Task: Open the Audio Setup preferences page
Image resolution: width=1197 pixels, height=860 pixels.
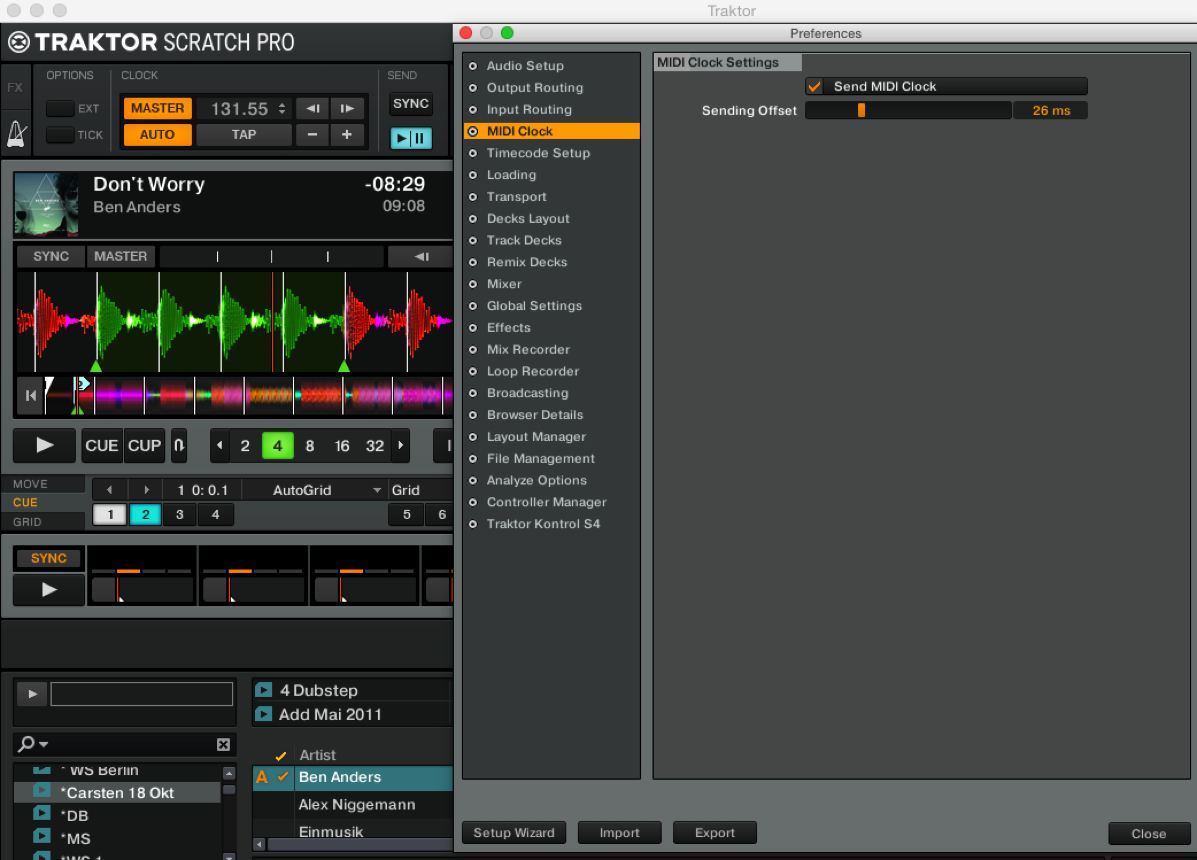Action: [x=525, y=66]
